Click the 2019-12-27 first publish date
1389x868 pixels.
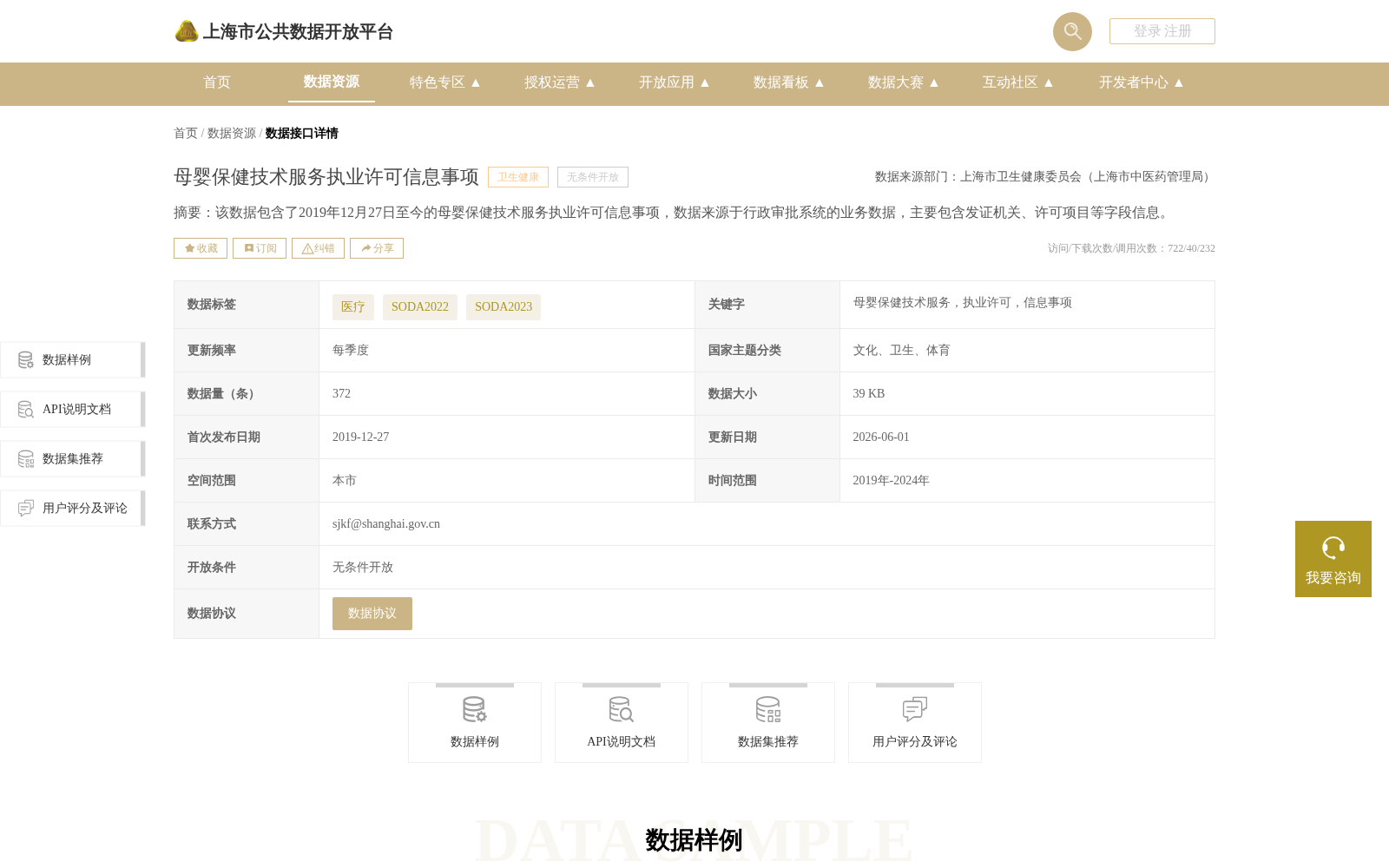click(x=361, y=437)
